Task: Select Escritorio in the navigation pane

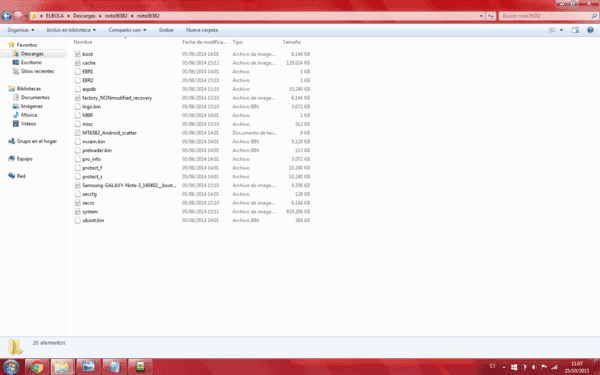Action: click(31, 62)
